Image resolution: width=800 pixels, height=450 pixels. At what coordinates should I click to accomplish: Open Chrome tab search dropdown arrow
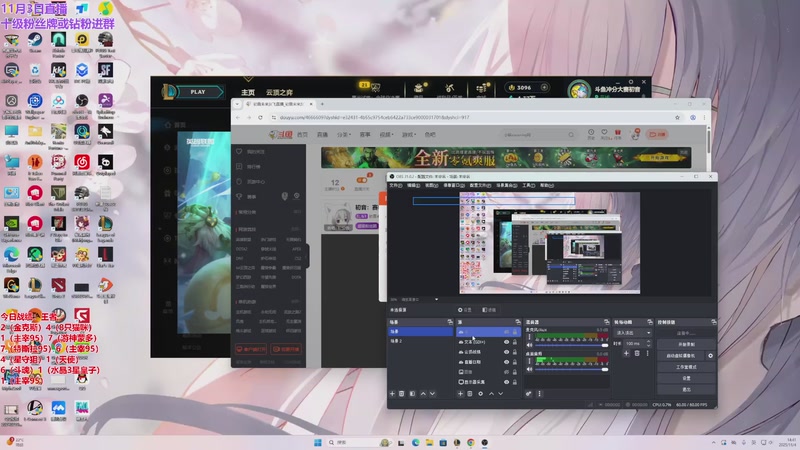[237, 104]
